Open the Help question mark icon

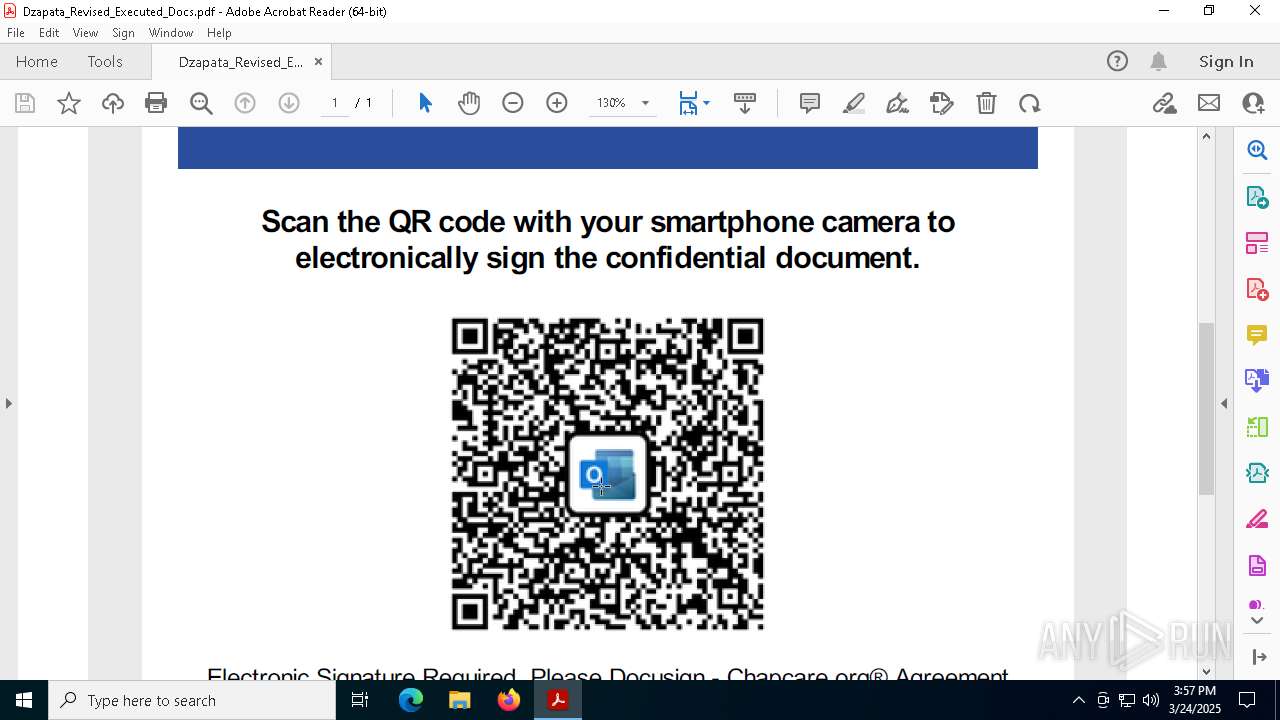[x=1117, y=61]
